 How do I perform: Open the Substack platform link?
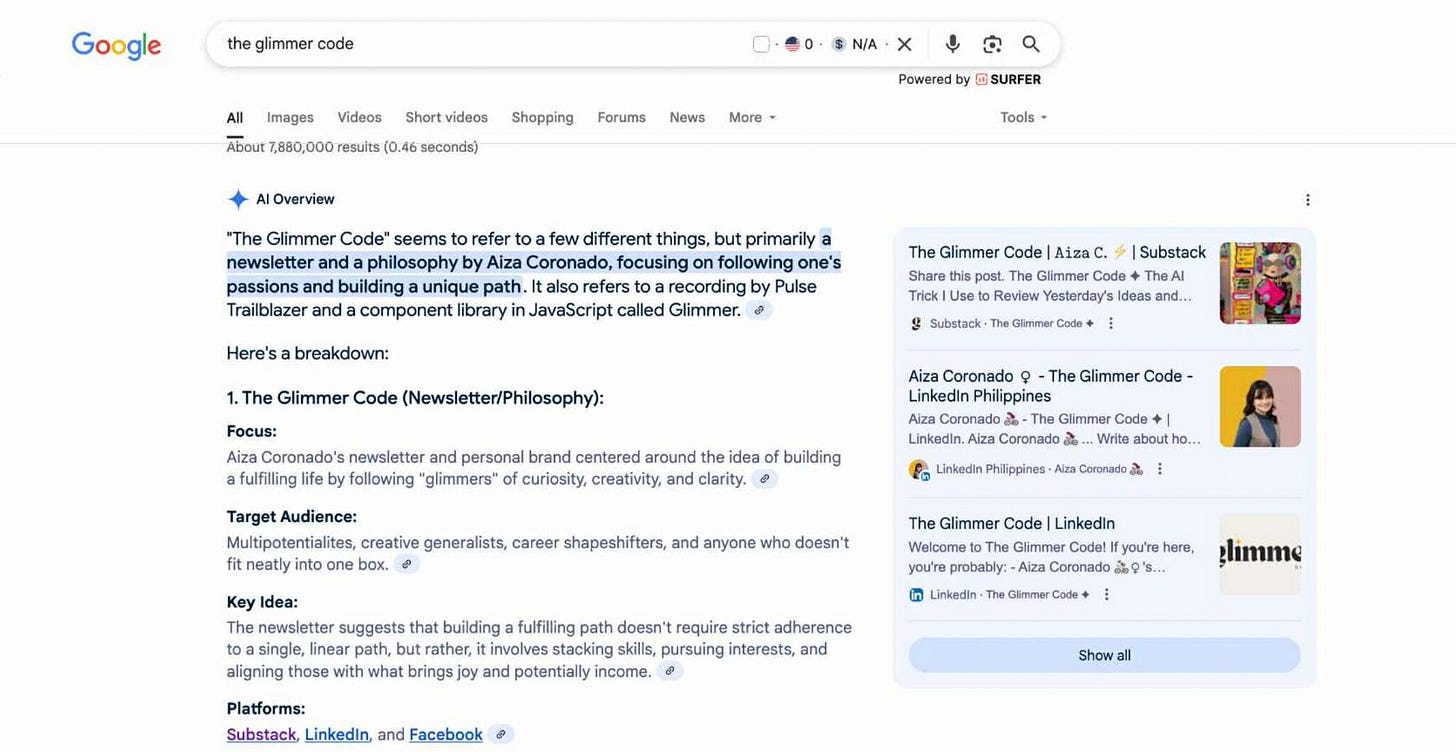pyautogui.click(x=261, y=735)
